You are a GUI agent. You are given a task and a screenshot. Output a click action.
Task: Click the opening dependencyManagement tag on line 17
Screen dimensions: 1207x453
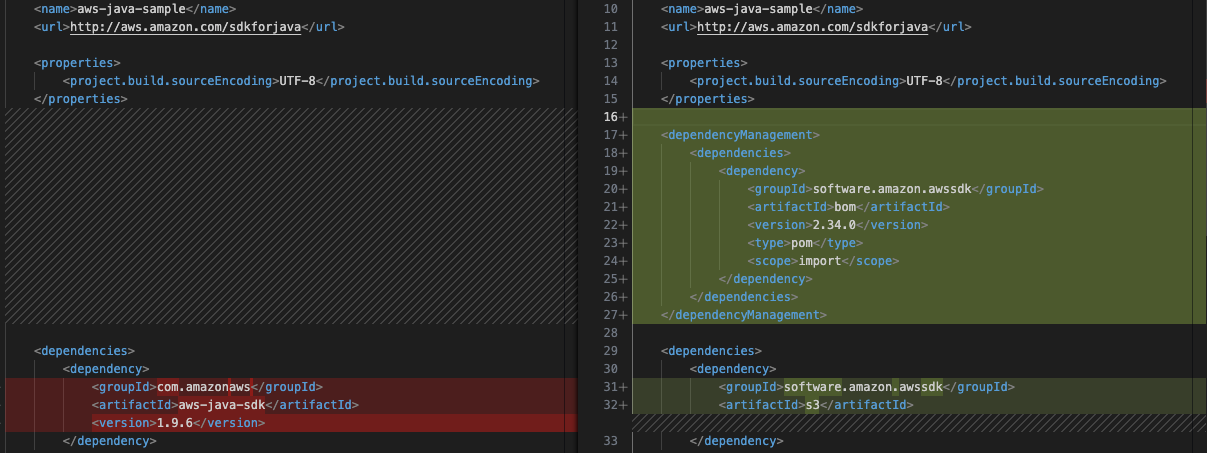741,135
